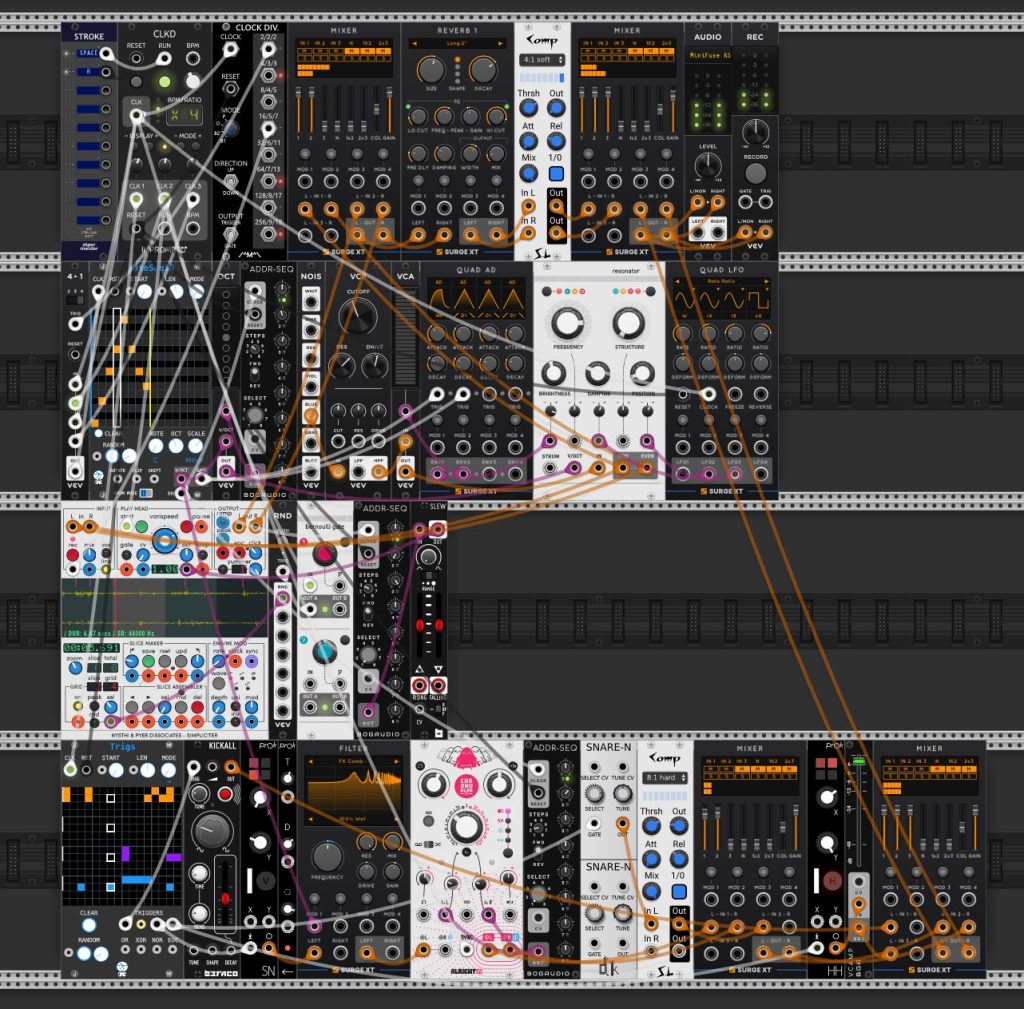This screenshot has height=1009, width=1024.
Task: Click the KICKALL TUNE knob
Action: coord(199,794)
